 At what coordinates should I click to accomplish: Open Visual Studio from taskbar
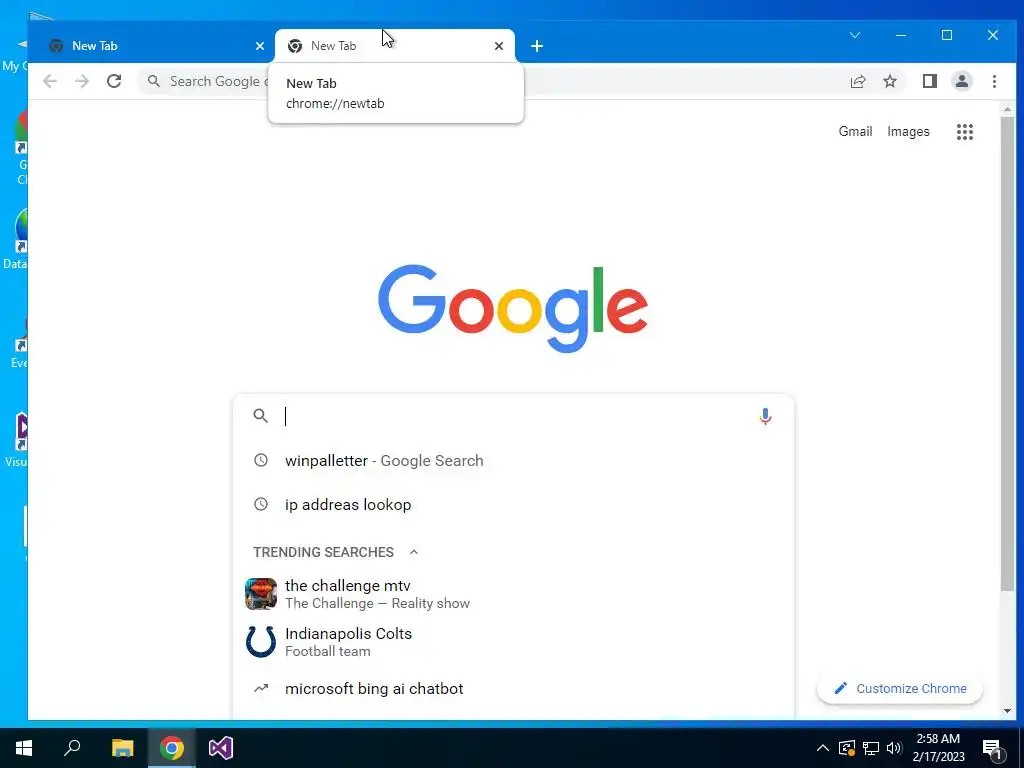[x=221, y=748]
